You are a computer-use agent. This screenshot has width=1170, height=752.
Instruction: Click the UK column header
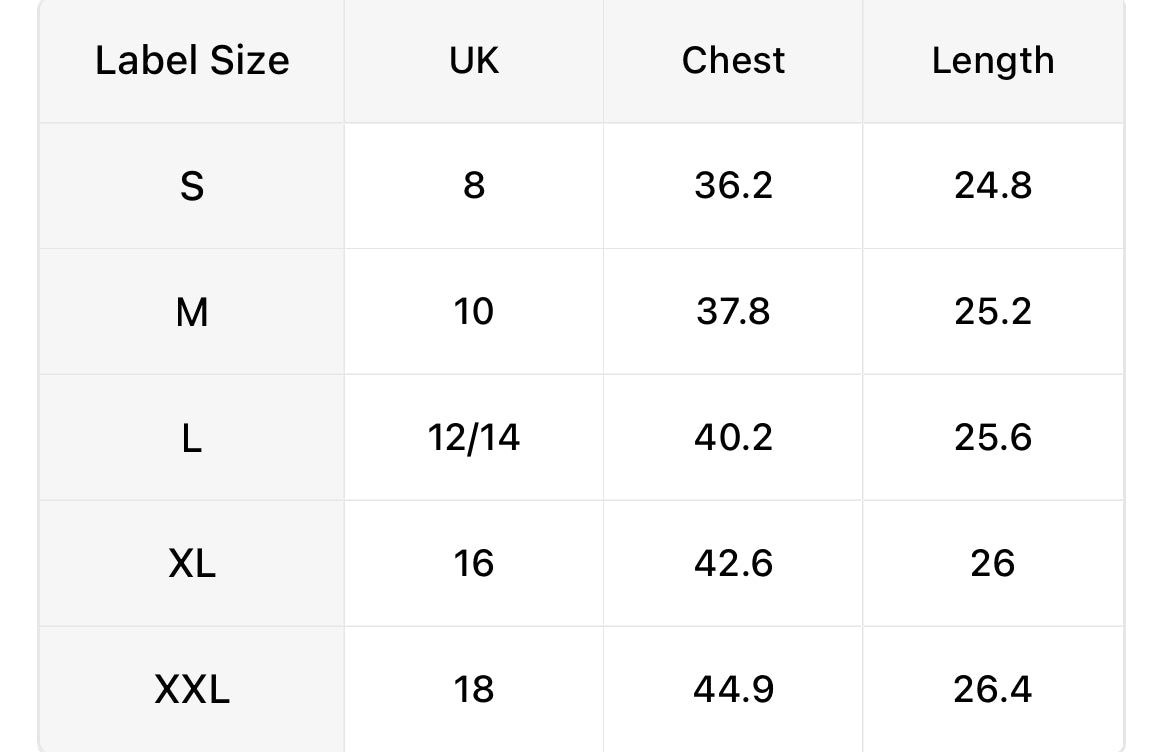point(474,60)
